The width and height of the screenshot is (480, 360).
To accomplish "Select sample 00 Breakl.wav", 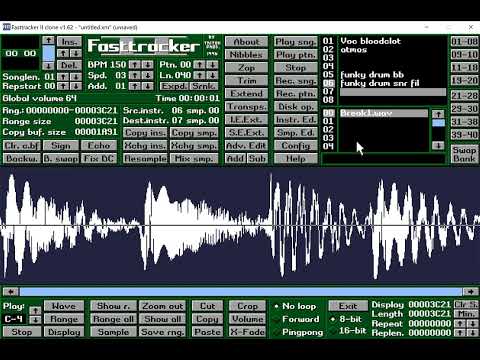I will tap(384, 113).
